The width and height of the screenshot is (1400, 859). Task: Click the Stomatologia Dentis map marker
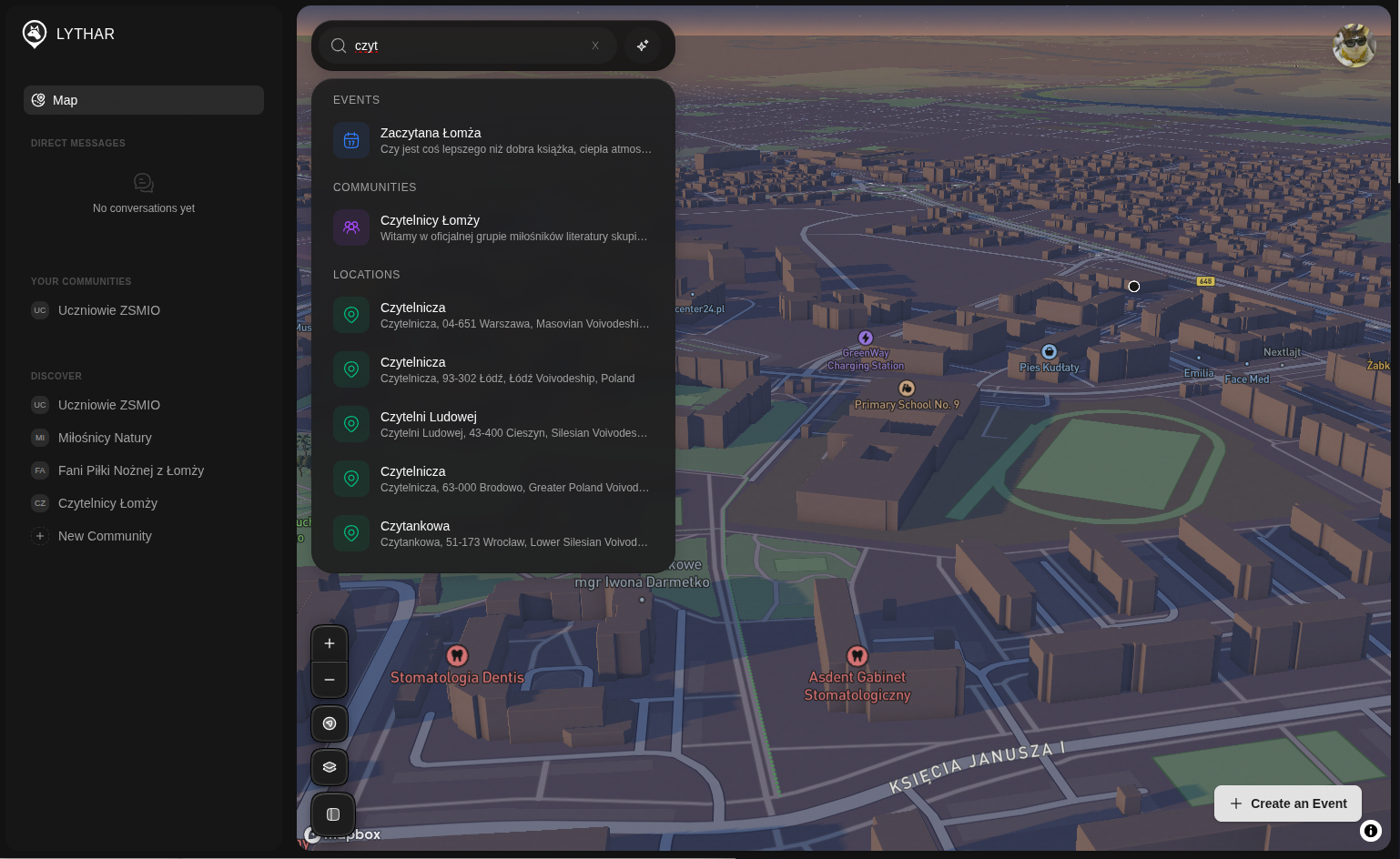457,655
